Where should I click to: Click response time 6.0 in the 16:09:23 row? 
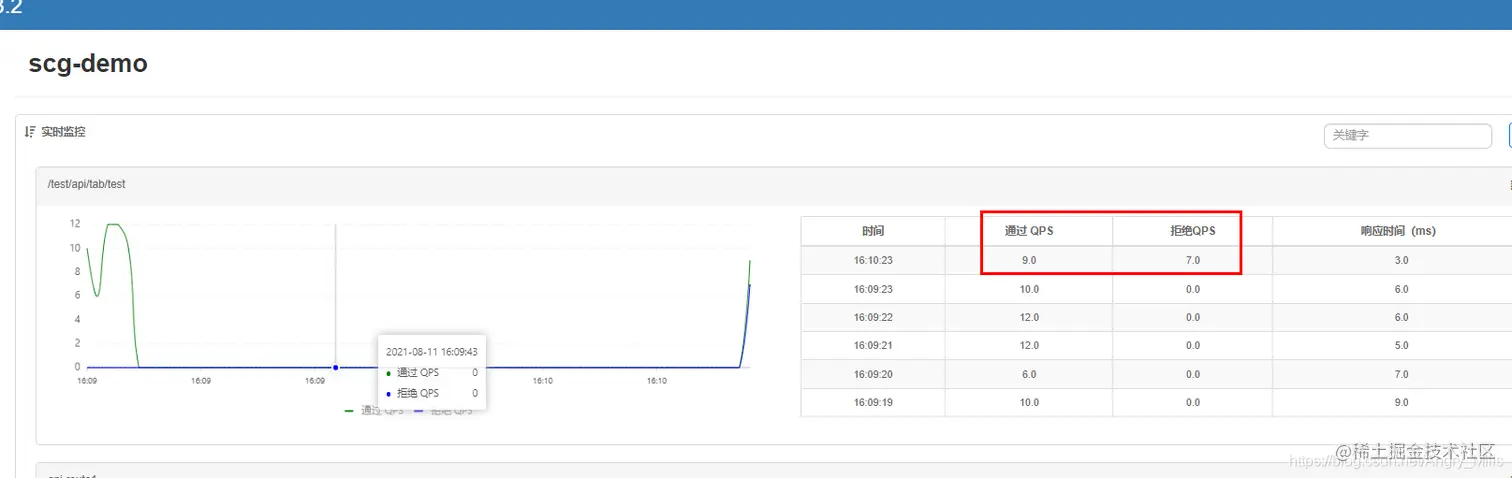1401,289
